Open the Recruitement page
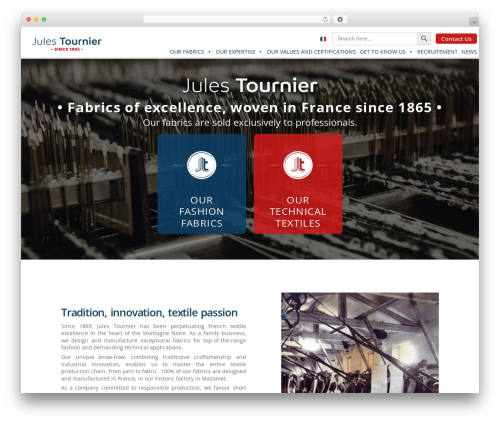The height and width of the screenshot is (423, 500). click(x=437, y=52)
